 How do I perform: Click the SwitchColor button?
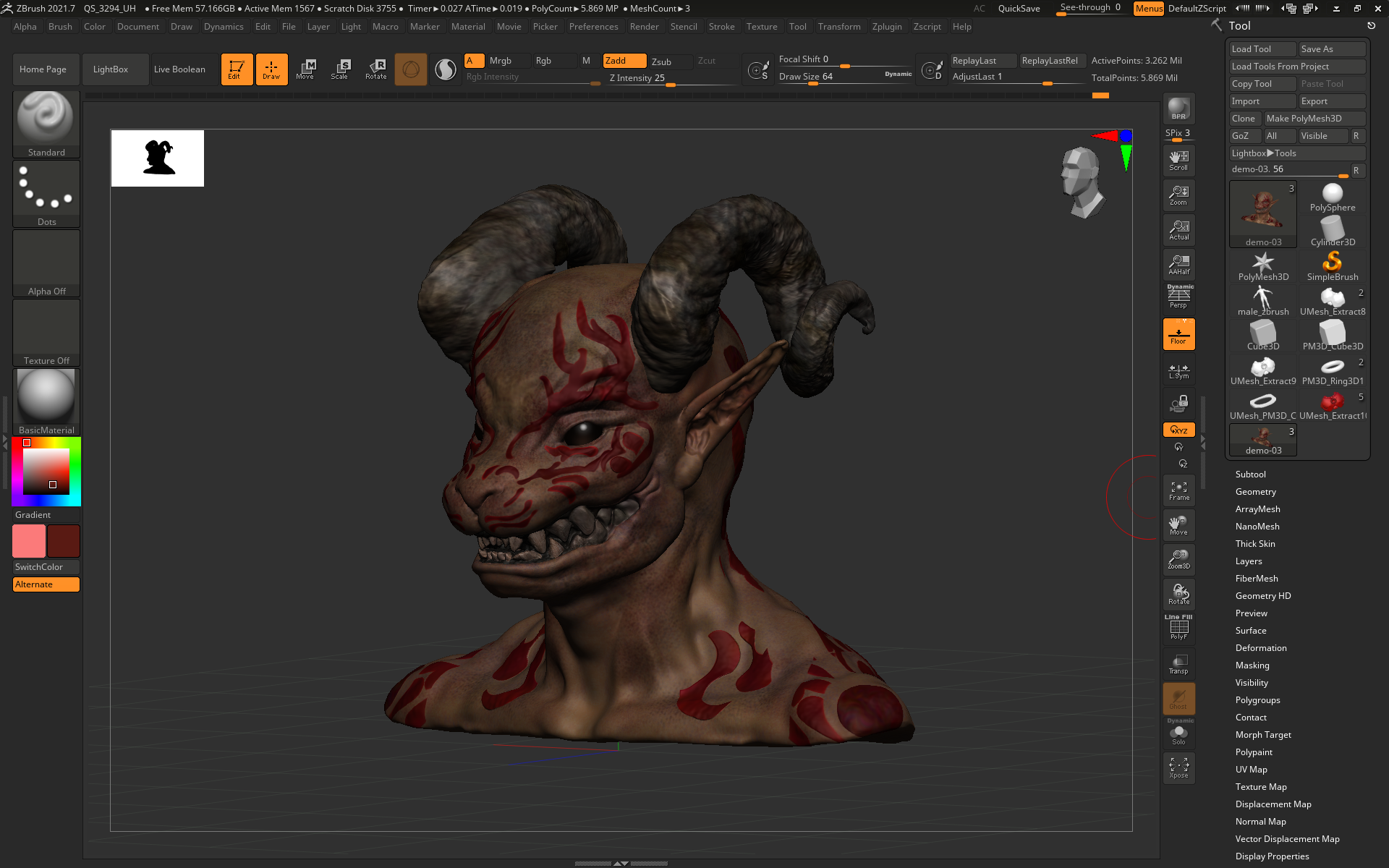[46, 567]
